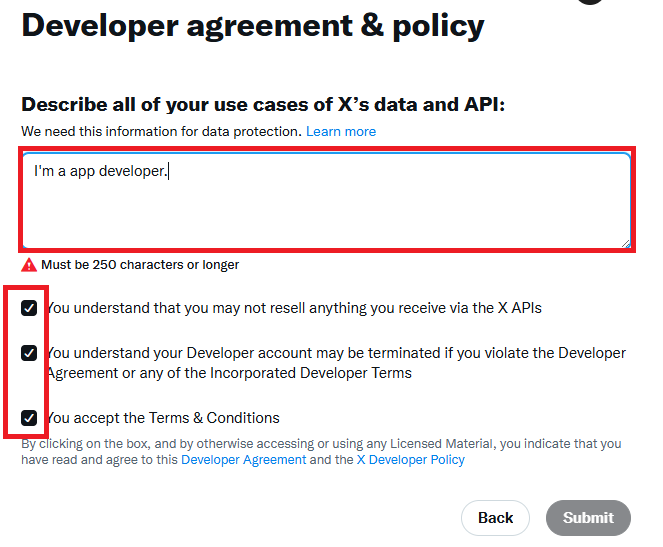Click the Submit button
The width and height of the screenshot is (663, 547).
coord(588,518)
